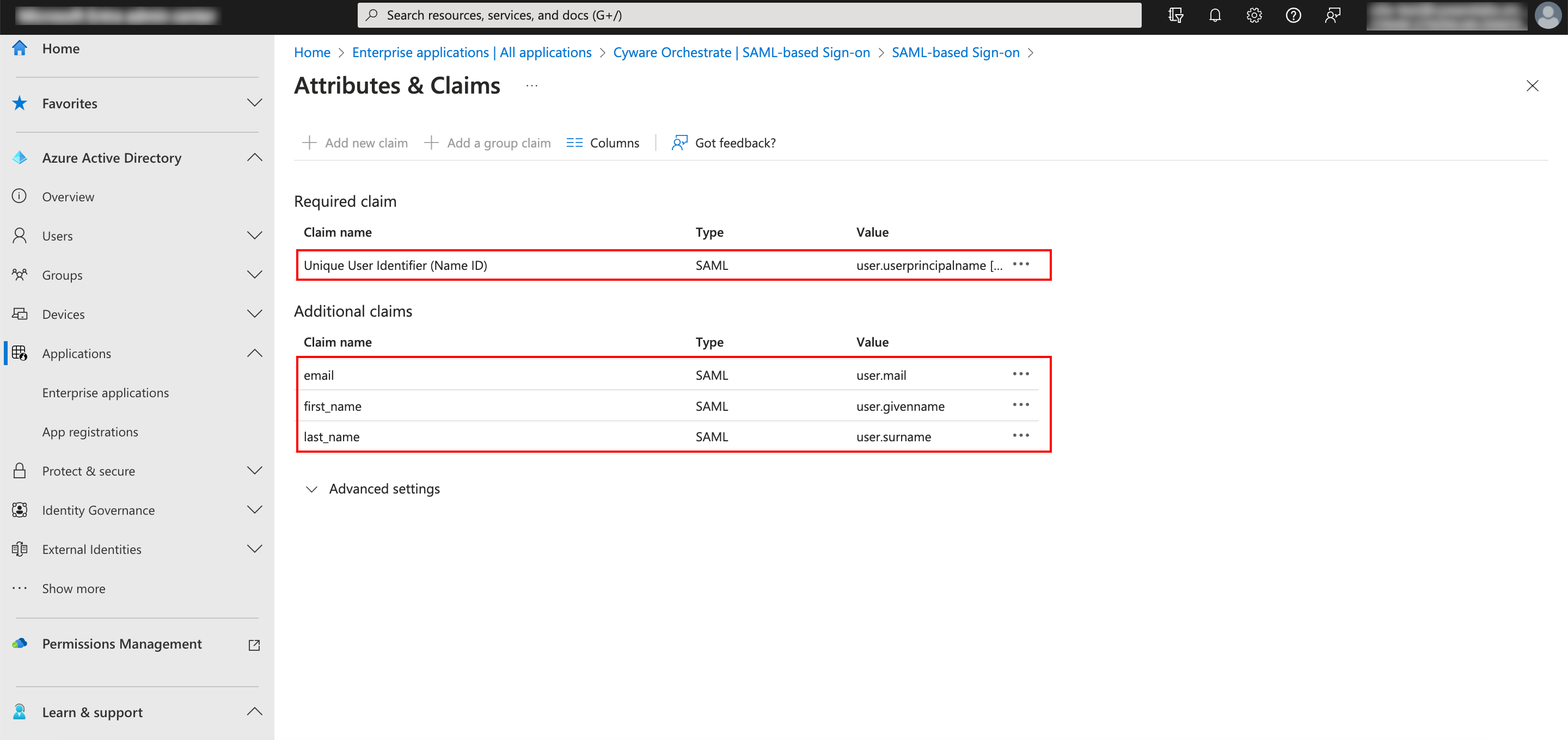Image resolution: width=1568 pixels, height=740 pixels.
Task: Open Enterprise applications menu item
Action: pos(105,392)
